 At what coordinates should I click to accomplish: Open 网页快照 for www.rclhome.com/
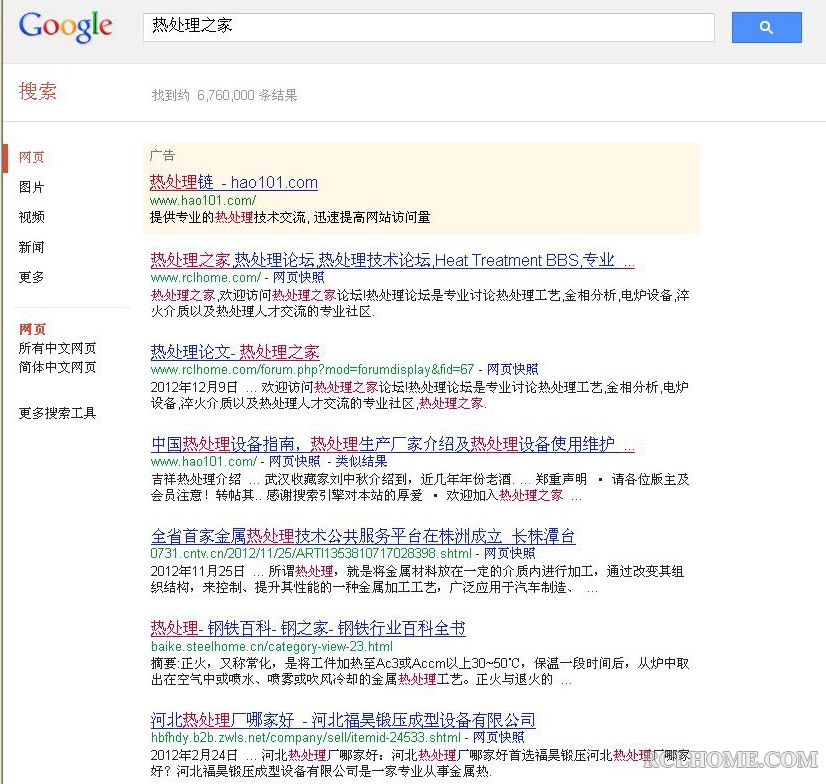point(299,277)
